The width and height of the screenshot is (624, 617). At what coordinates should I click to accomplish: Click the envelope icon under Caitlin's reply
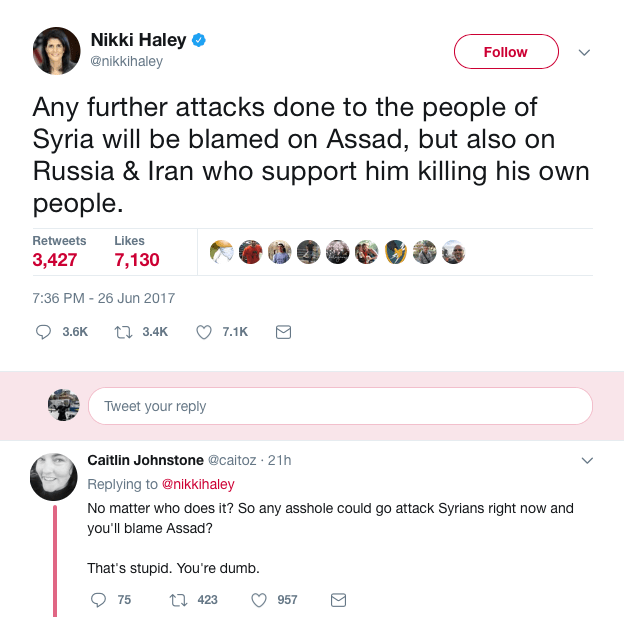tap(338, 600)
